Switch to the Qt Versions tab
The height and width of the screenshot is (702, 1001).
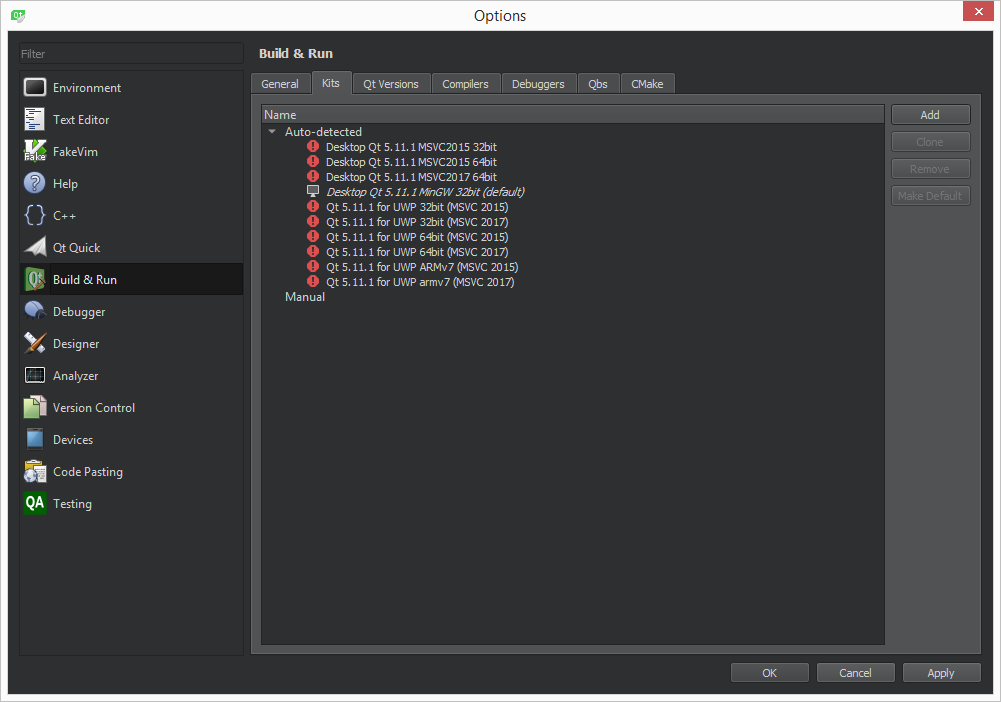click(x=390, y=84)
